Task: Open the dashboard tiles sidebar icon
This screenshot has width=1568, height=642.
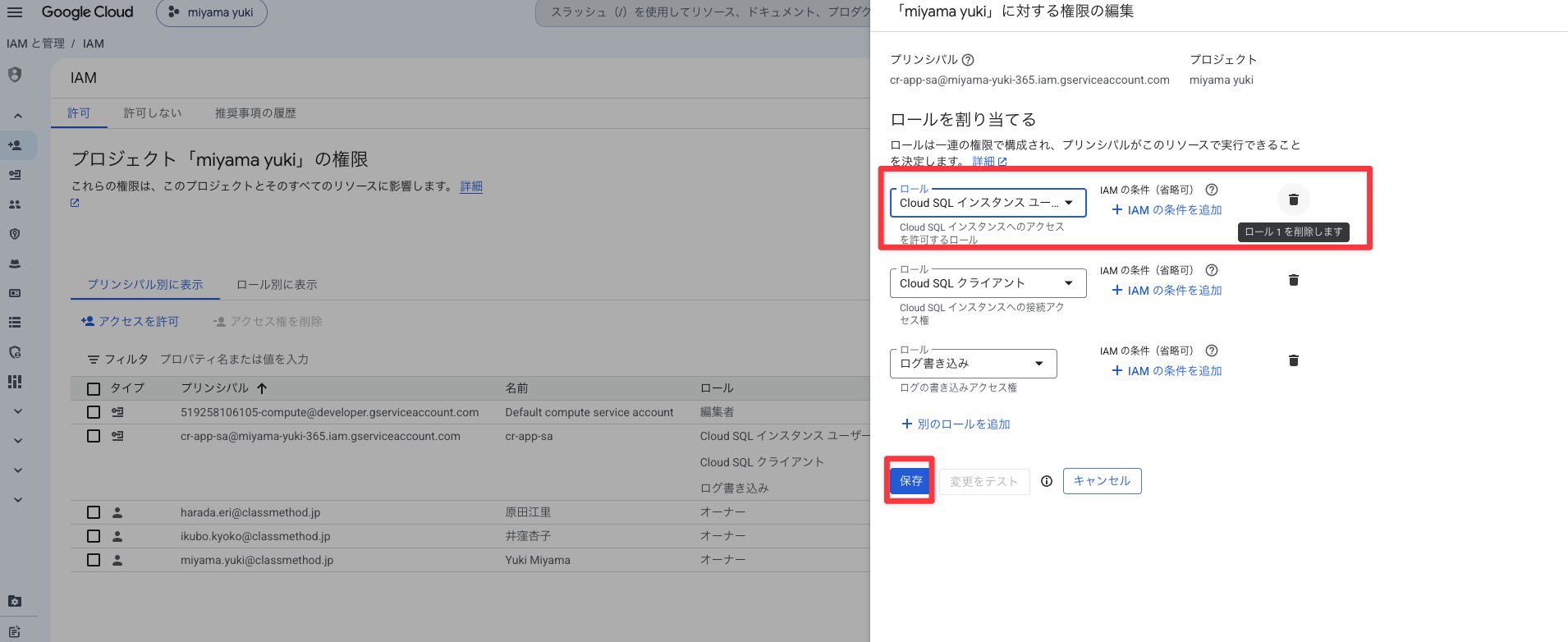Action: coord(15,382)
